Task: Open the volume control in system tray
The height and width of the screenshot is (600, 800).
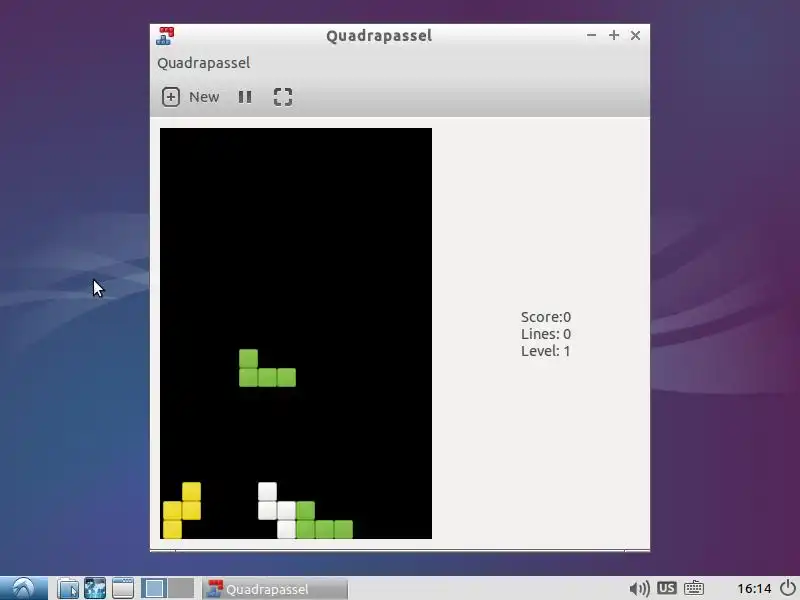Action: point(639,589)
